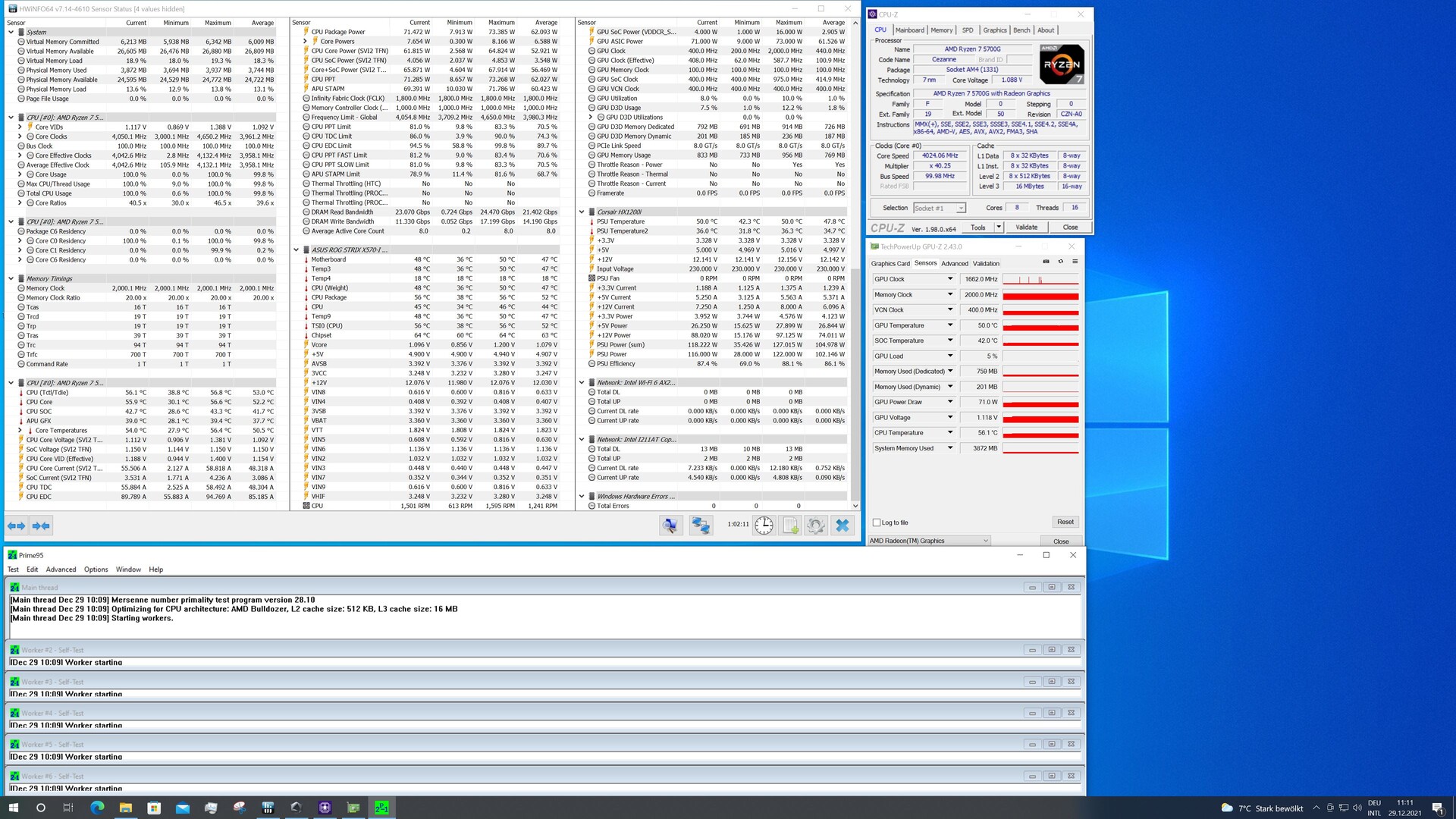Switch to Graphics Card tab in GPU-Z

(x=890, y=264)
